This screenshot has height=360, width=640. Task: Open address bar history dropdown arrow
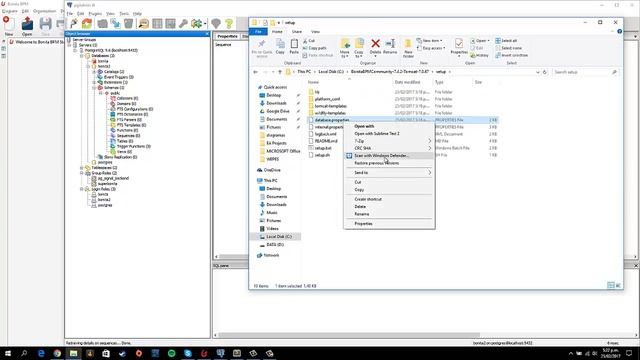point(538,72)
